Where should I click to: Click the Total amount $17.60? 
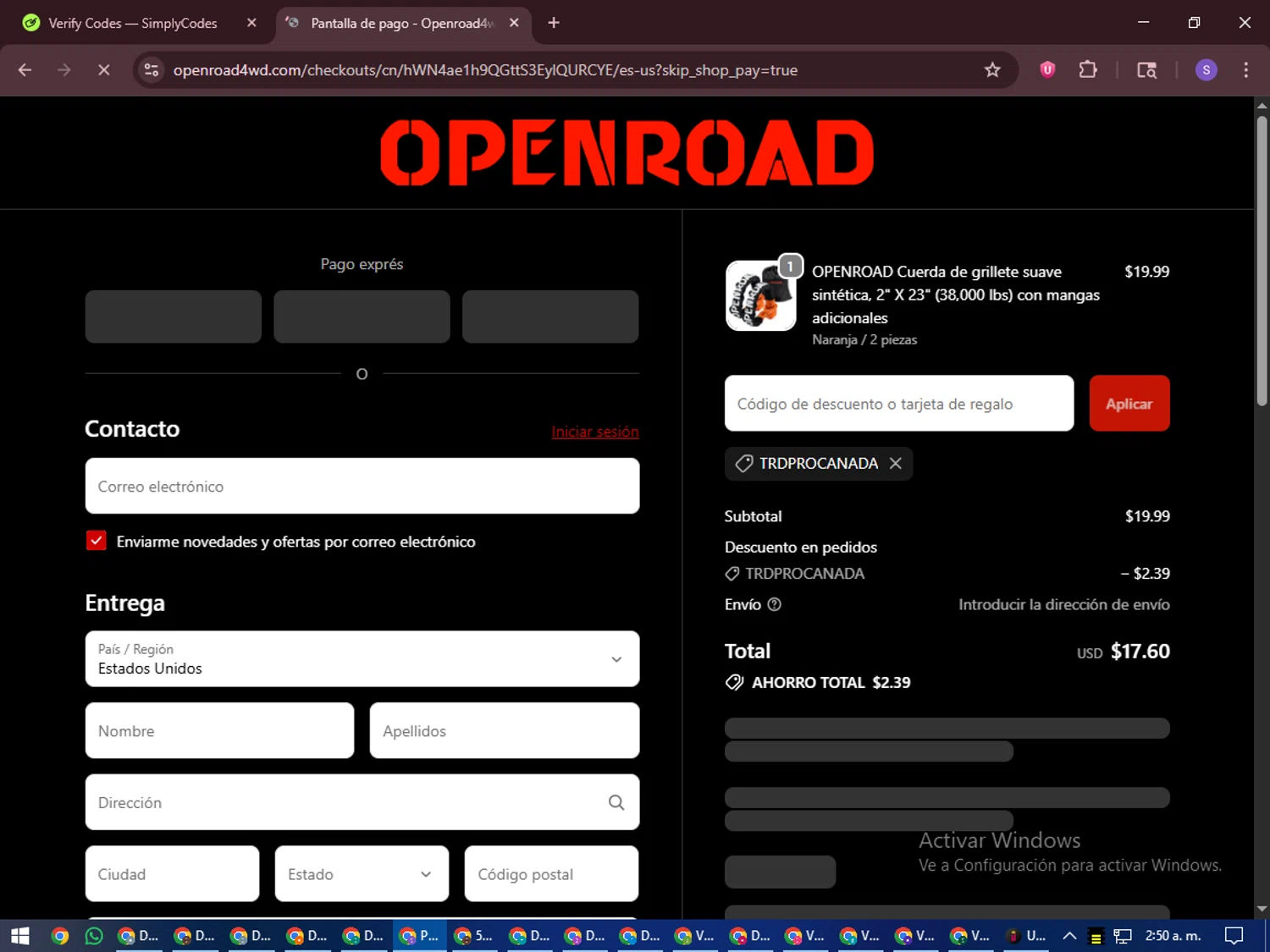(x=1140, y=651)
